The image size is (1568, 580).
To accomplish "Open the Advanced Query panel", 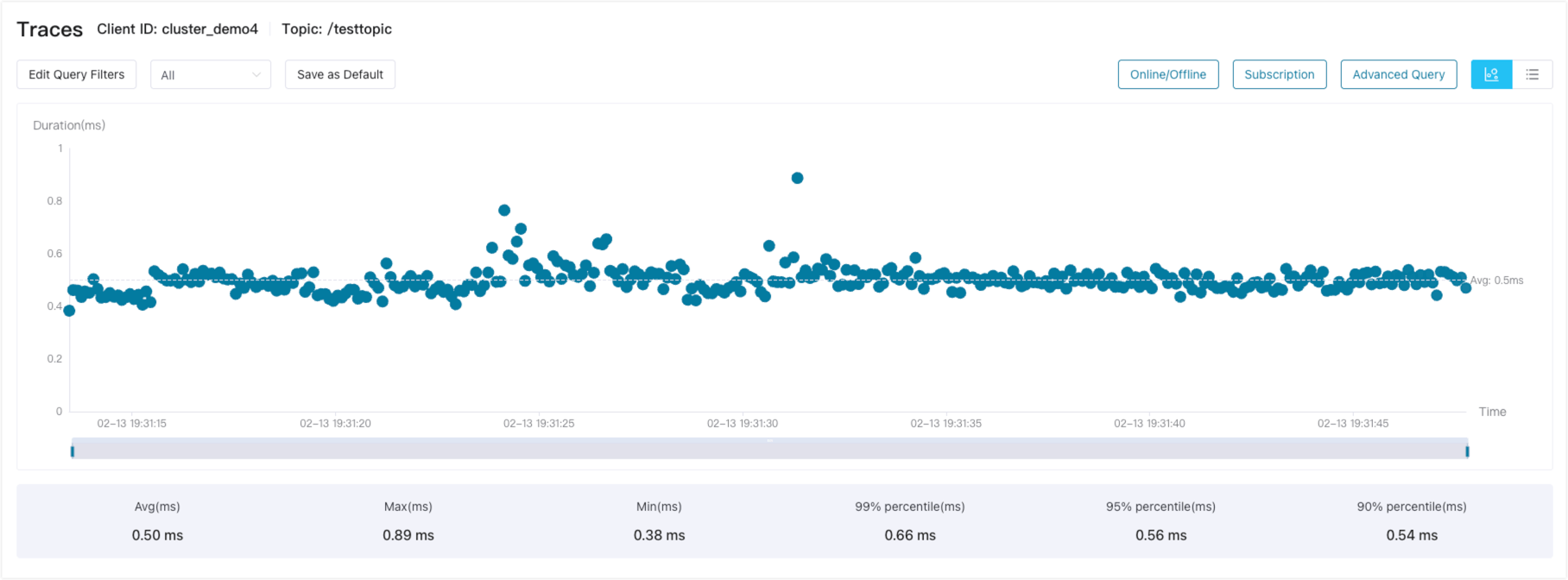I will point(1399,74).
